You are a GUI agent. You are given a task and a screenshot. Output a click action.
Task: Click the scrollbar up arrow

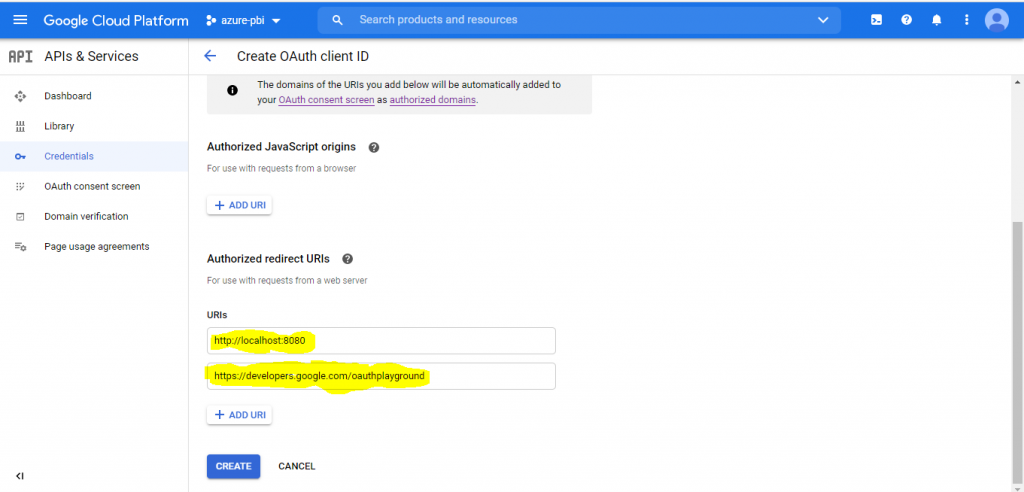pyautogui.click(x=1017, y=82)
